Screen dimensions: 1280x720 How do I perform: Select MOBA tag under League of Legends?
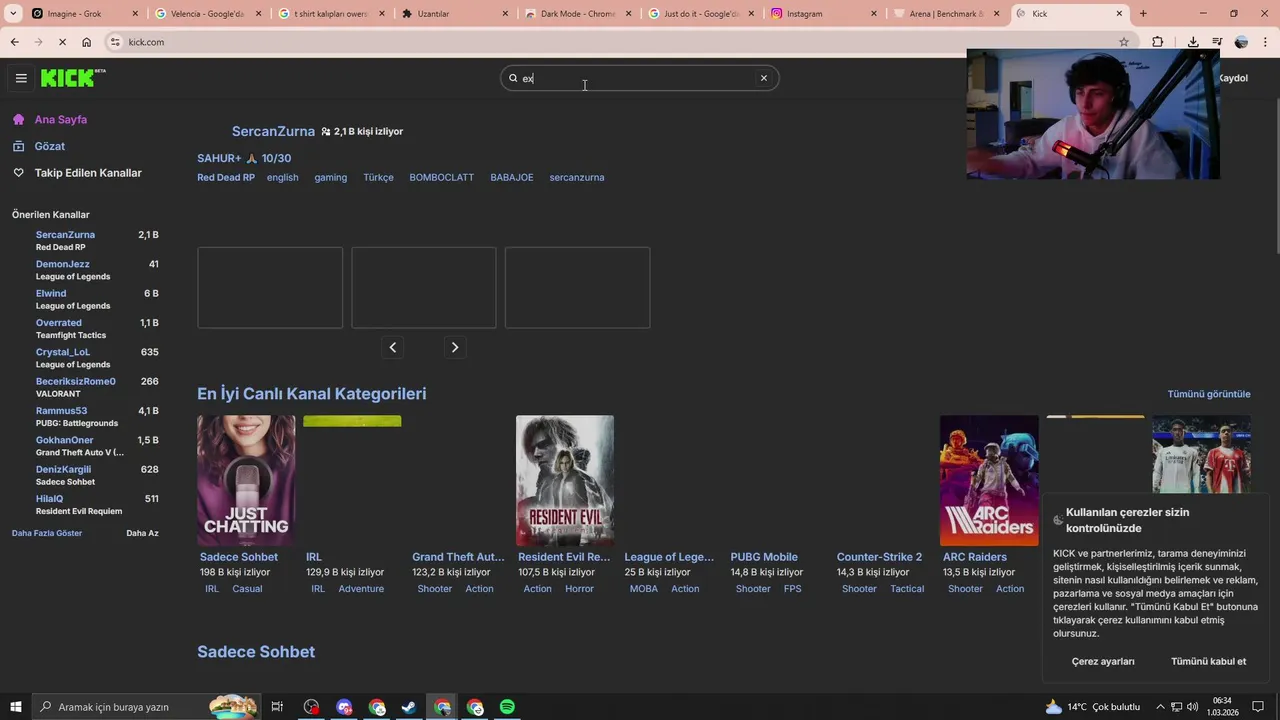pyautogui.click(x=644, y=589)
